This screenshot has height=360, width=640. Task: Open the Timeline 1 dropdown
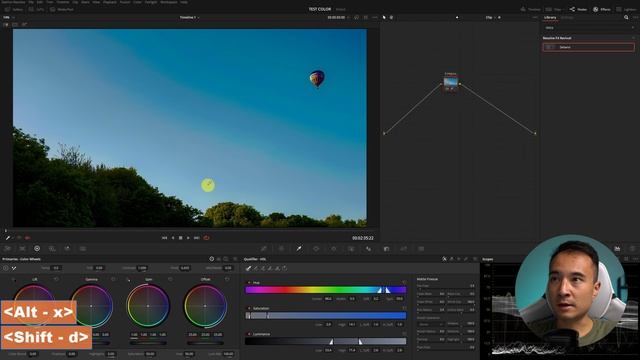(x=189, y=18)
